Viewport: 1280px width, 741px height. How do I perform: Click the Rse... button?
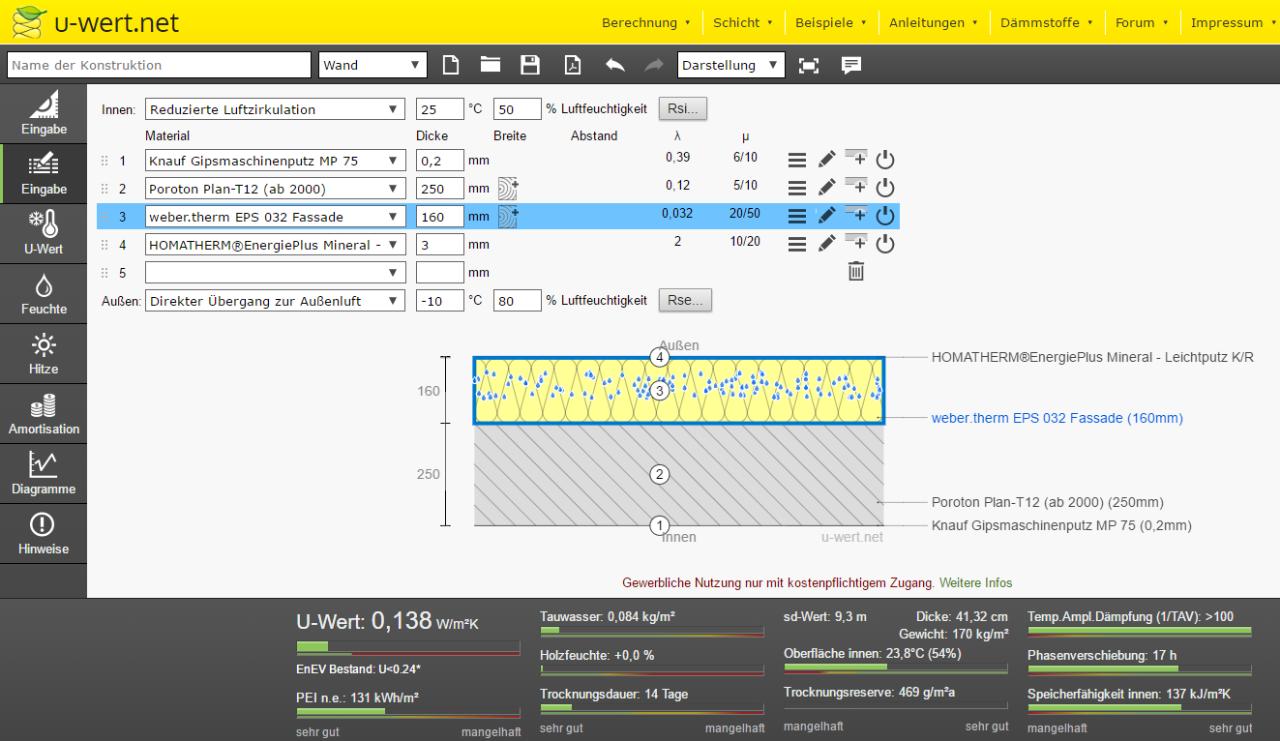[685, 300]
